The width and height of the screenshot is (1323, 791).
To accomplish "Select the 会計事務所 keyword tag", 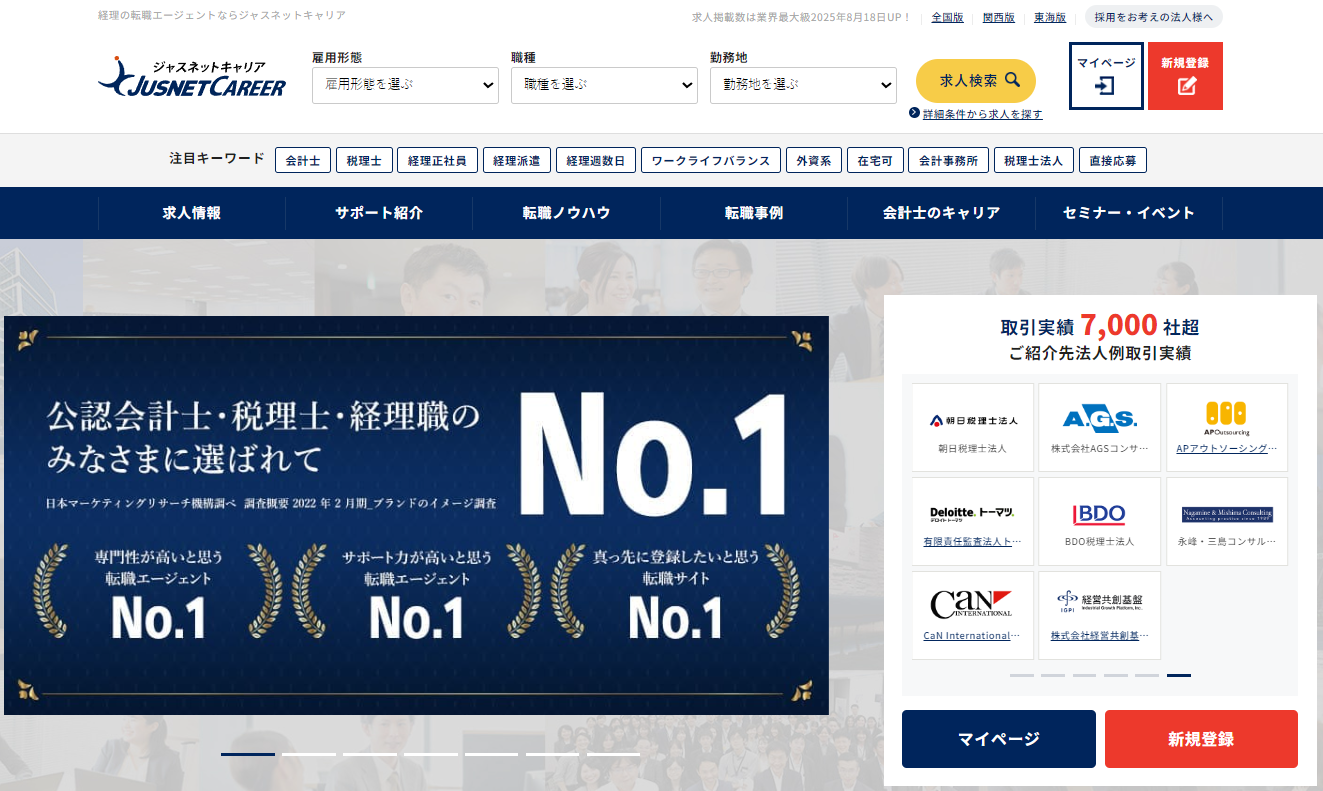I will pyautogui.click(x=949, y=160).
